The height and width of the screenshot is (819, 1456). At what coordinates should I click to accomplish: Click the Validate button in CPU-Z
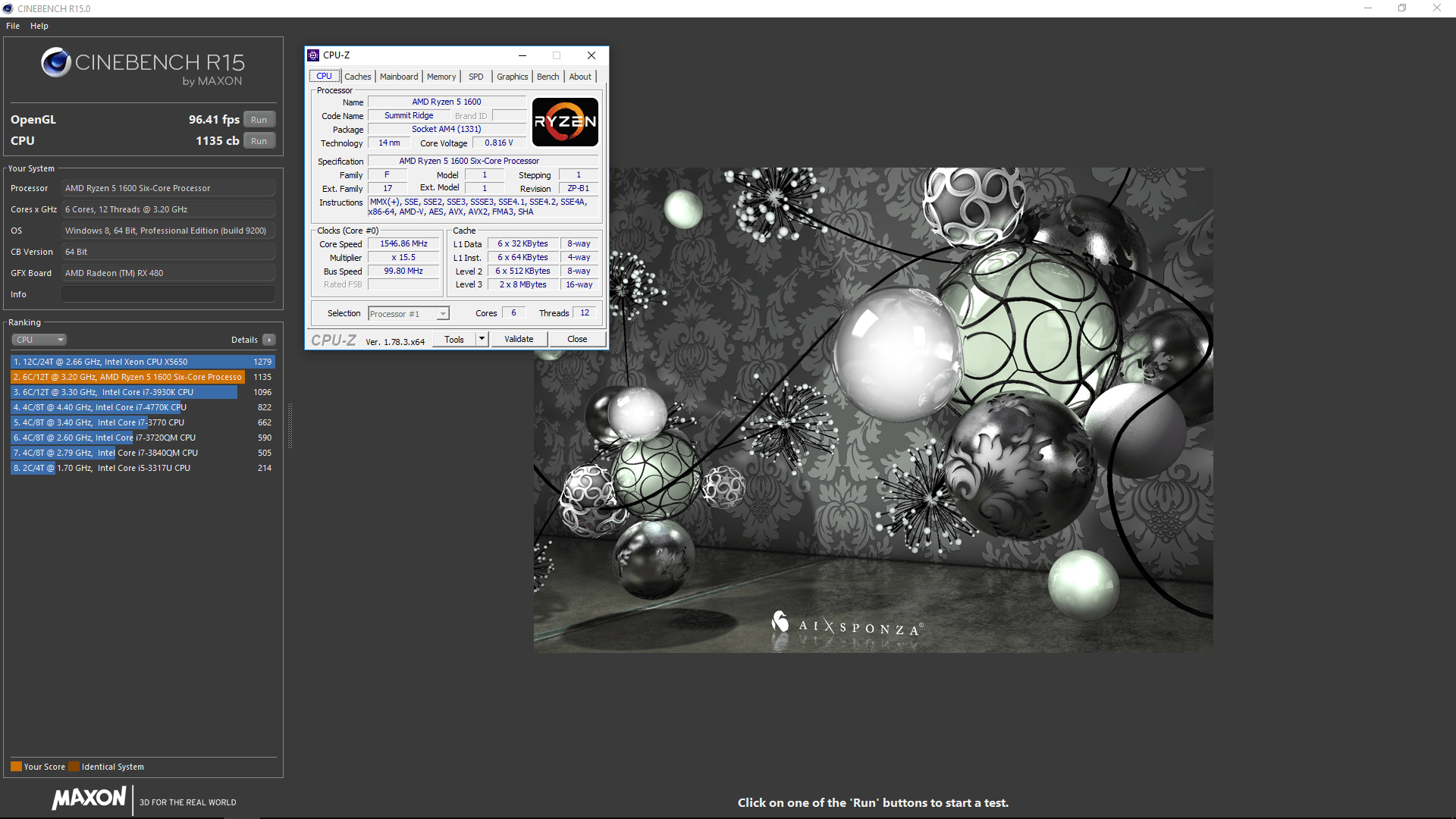coord(519,339)
